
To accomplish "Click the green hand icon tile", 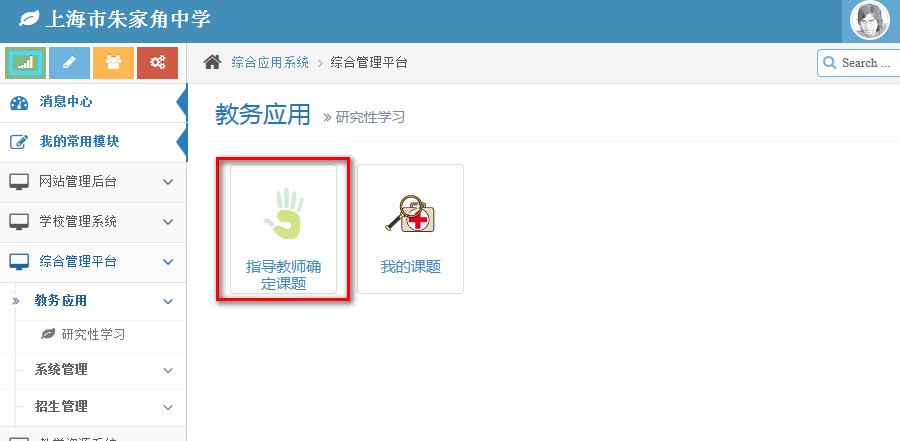I will 284,214.
